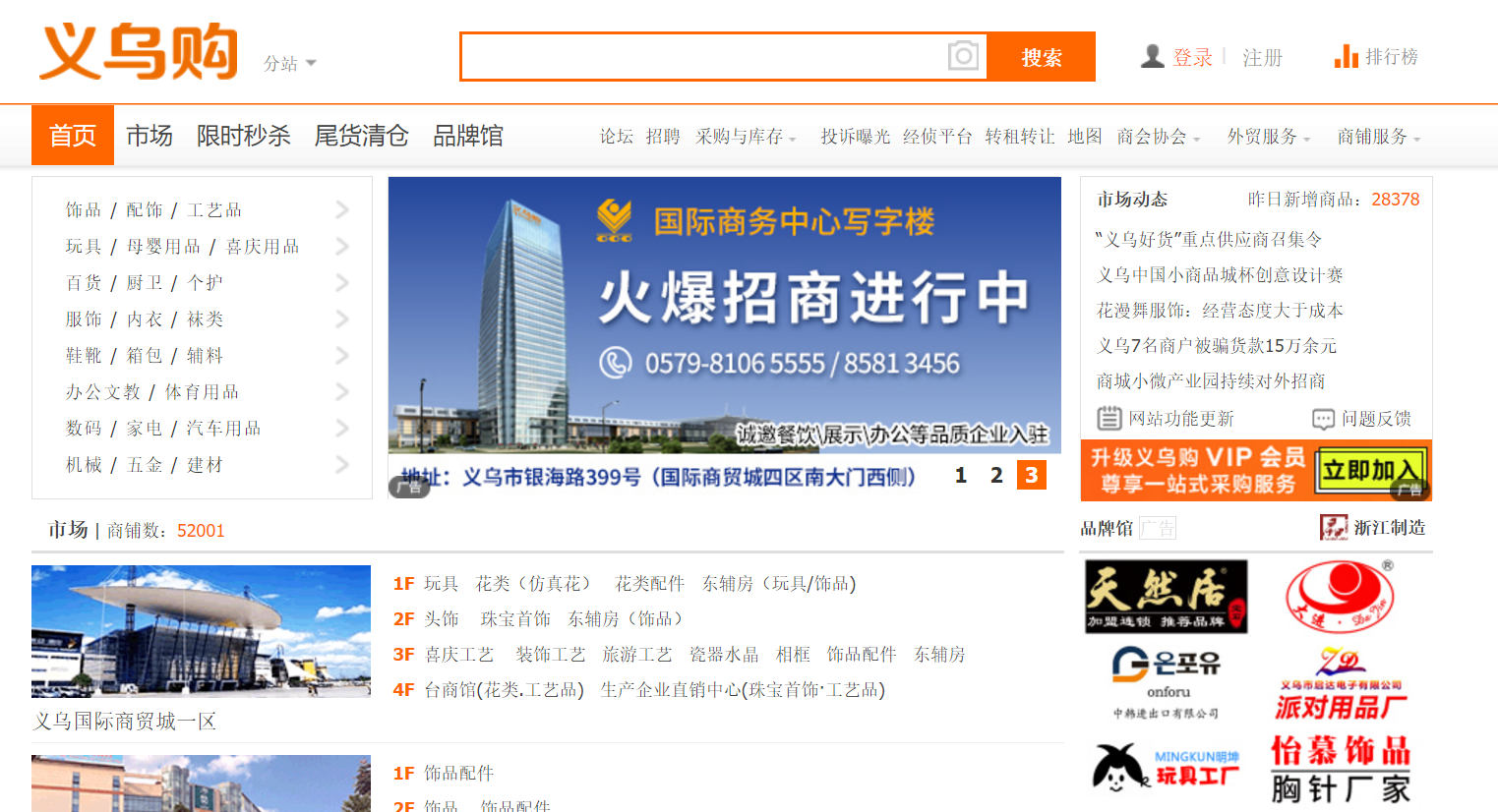Open the 义乌国际商贸城一区 market photo
The image size is (1498, 812).
201,631
